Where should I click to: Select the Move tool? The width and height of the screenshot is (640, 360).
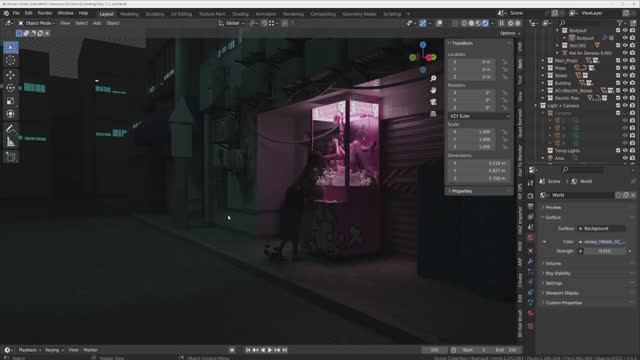11,75
